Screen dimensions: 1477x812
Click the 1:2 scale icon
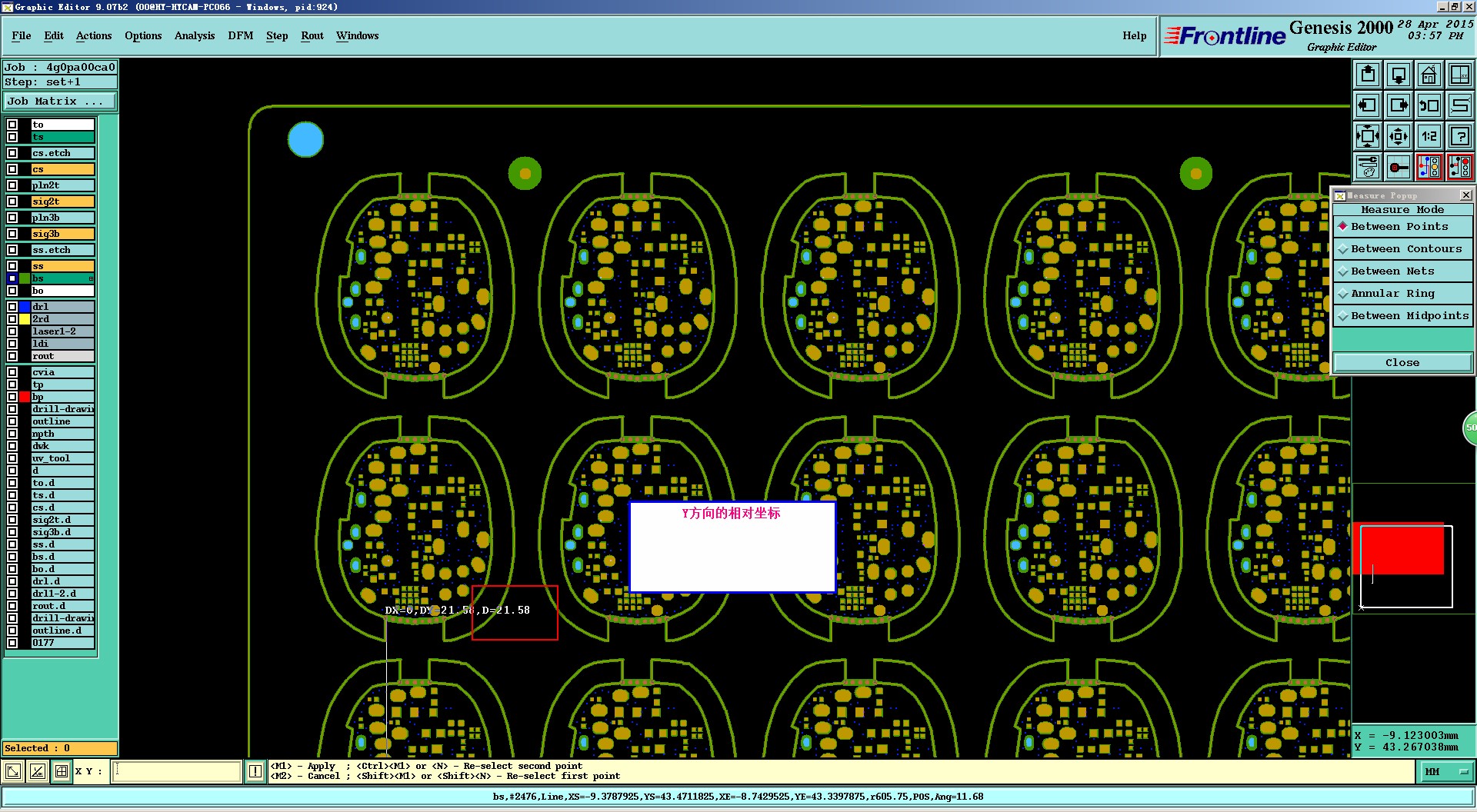1429,136
